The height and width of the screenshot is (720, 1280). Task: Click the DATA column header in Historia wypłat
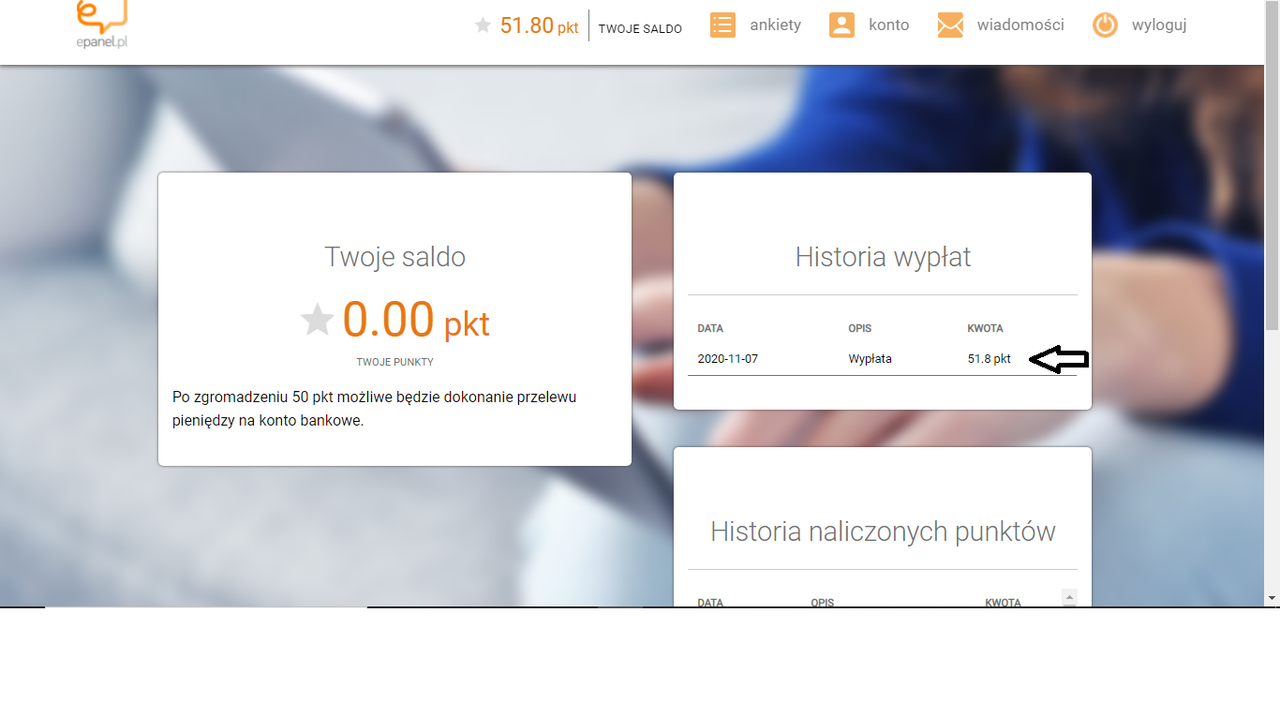(x=710, y=328)
